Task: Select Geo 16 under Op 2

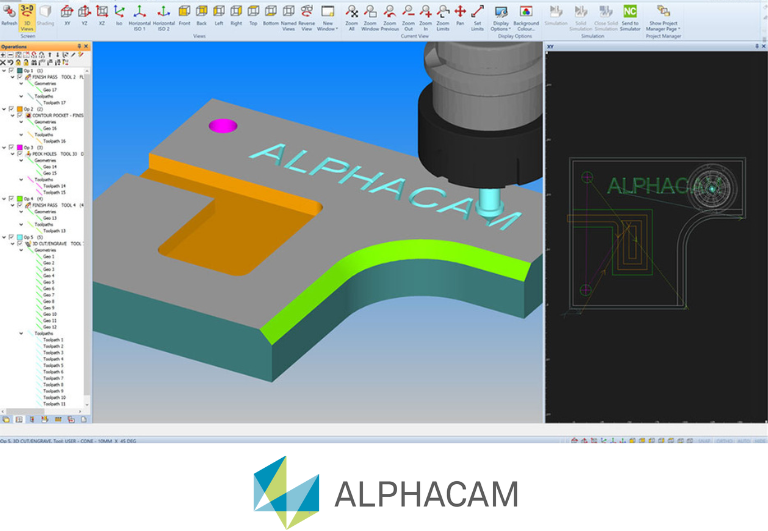Action: point(49,128)
